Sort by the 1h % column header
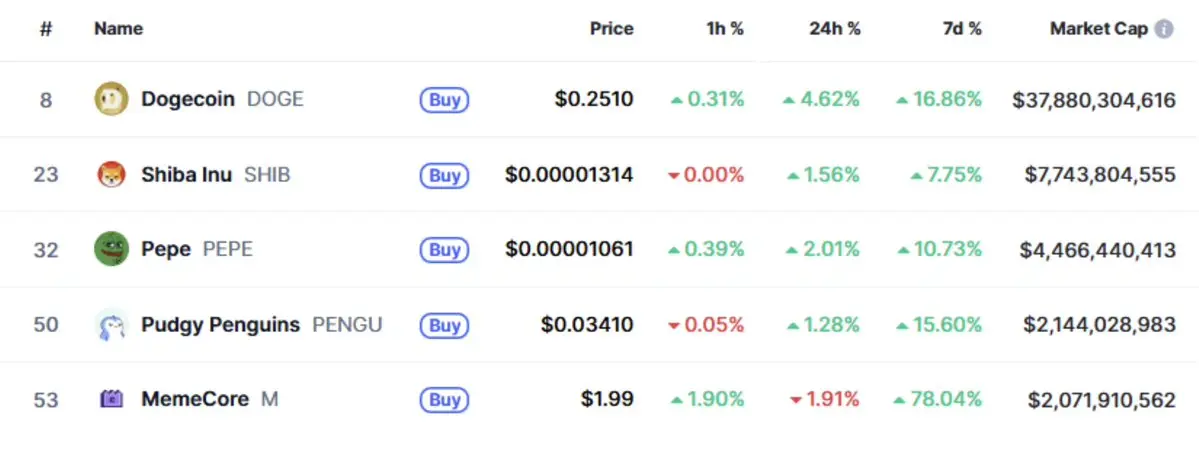 (725, 29)
